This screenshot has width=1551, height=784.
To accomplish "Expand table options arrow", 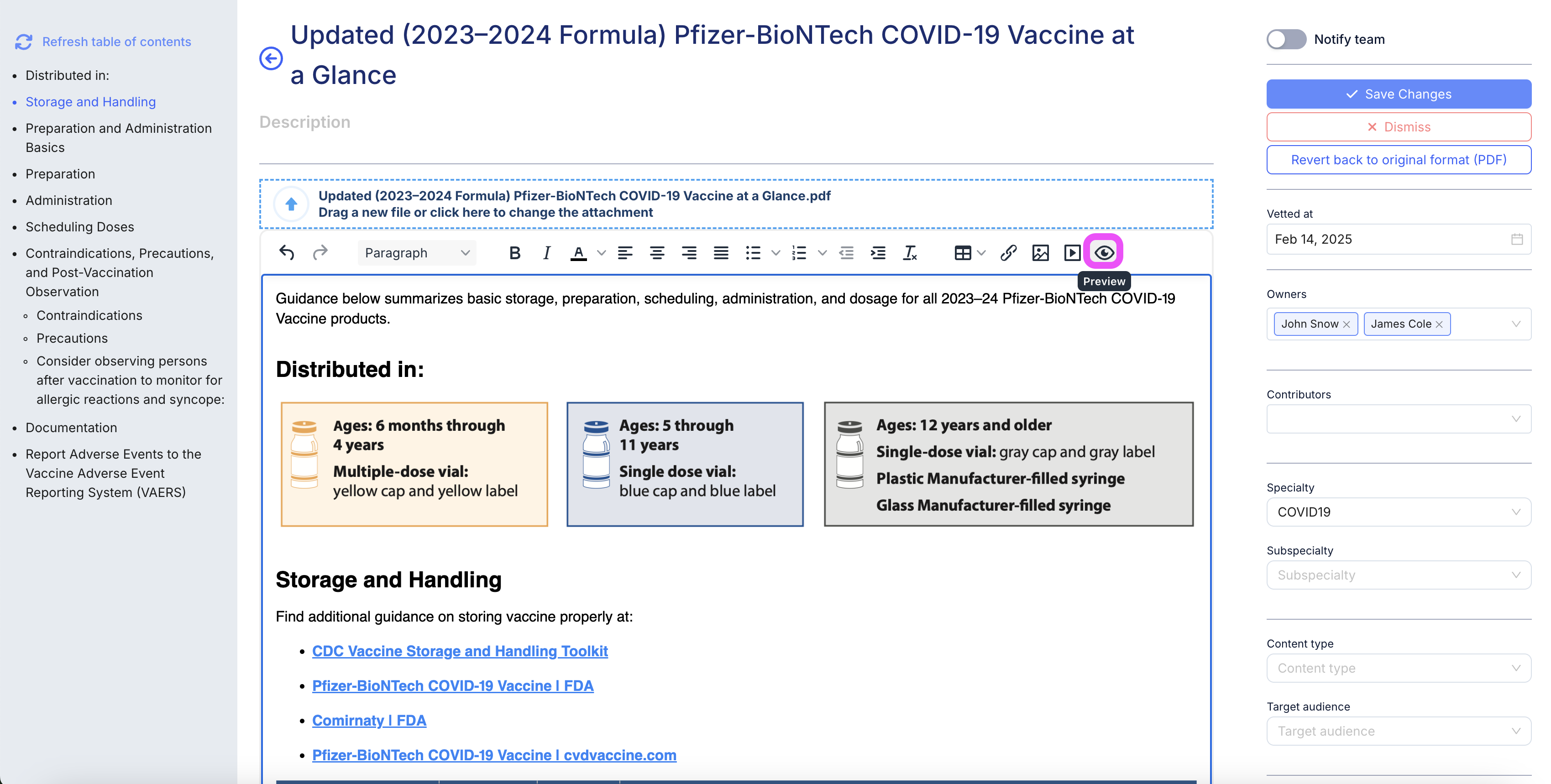I will (981, 253).
